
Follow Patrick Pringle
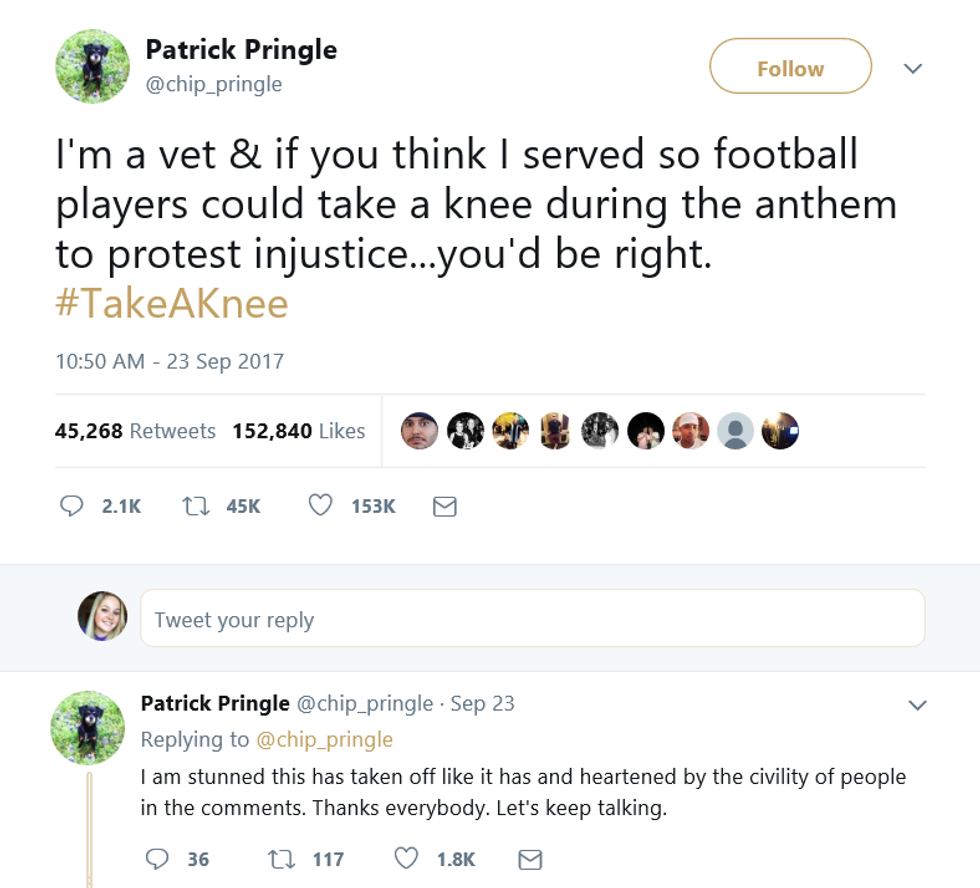click(790, 68)
